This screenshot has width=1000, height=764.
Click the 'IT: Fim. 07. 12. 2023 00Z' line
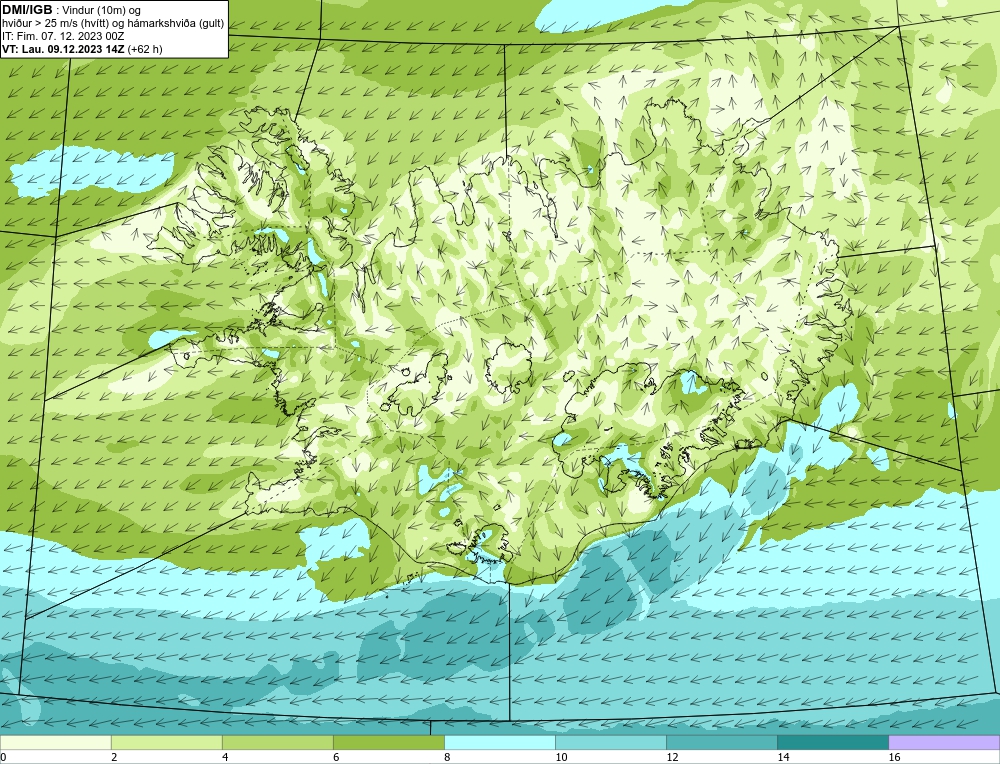(x=63, y=36)
